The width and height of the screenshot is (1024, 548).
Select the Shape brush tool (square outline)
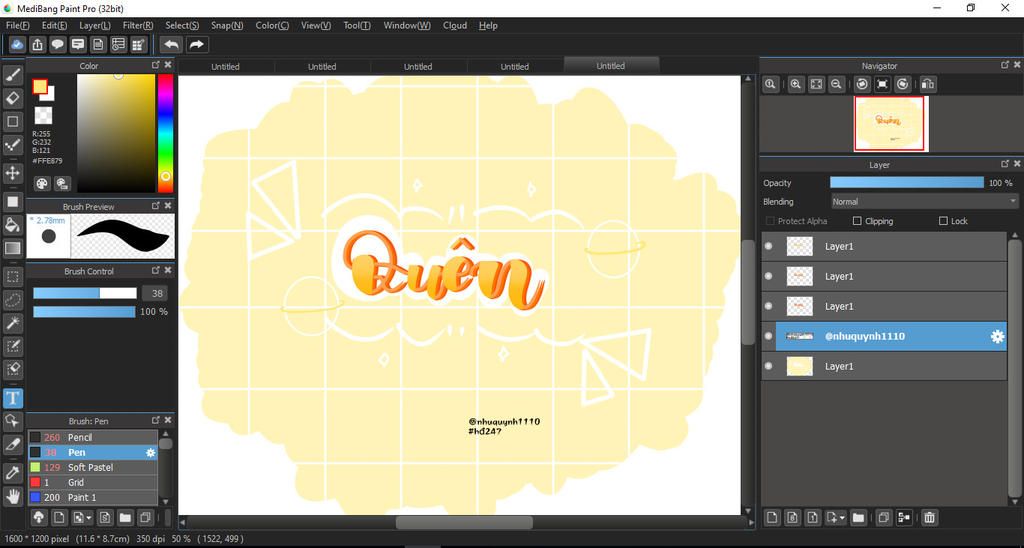pyautogui.click(x=12, y=121)
